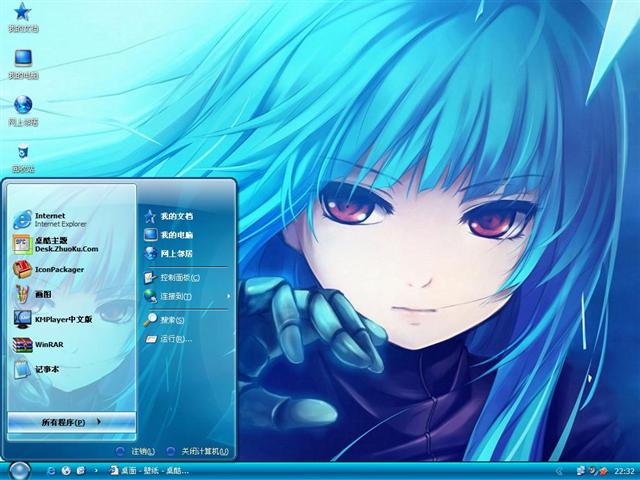Click the round Start orb button
The width and height of the screenshot is (640, 480).
coord(19,471)
